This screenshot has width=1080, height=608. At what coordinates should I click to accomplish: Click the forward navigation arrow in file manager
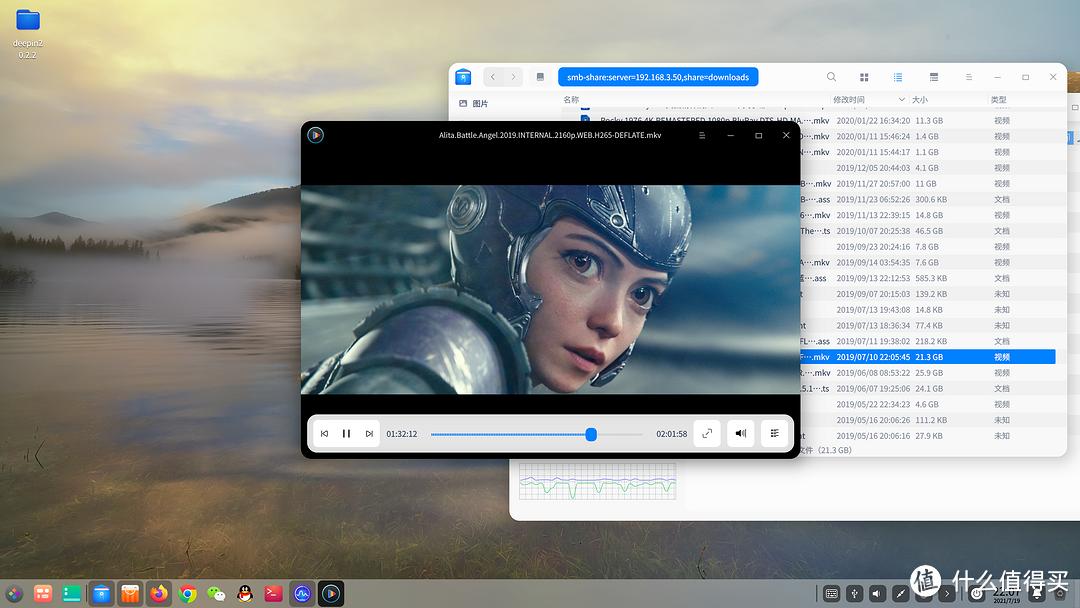click(x=517, y=76)
